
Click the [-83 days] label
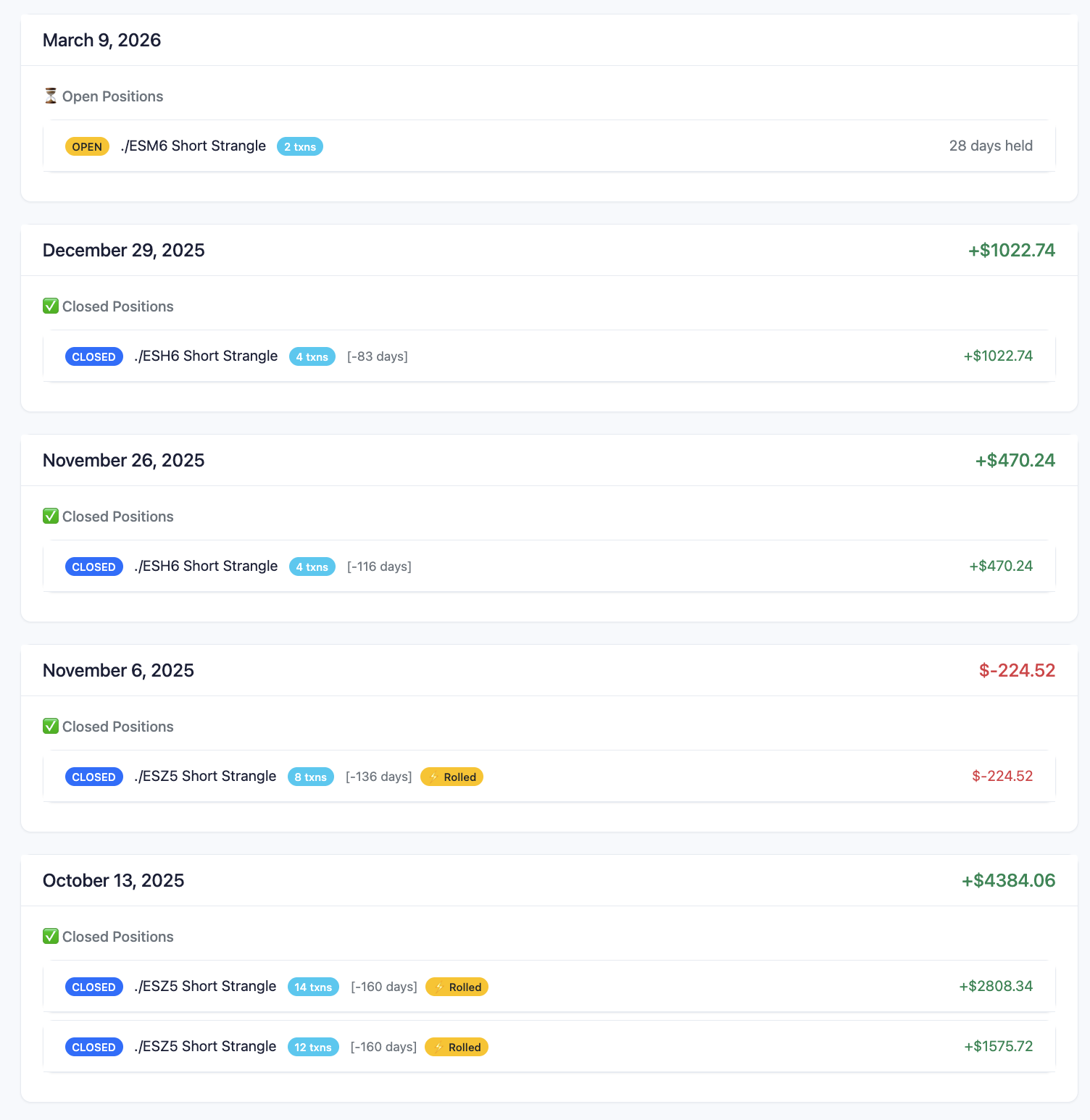coord(378,356)
